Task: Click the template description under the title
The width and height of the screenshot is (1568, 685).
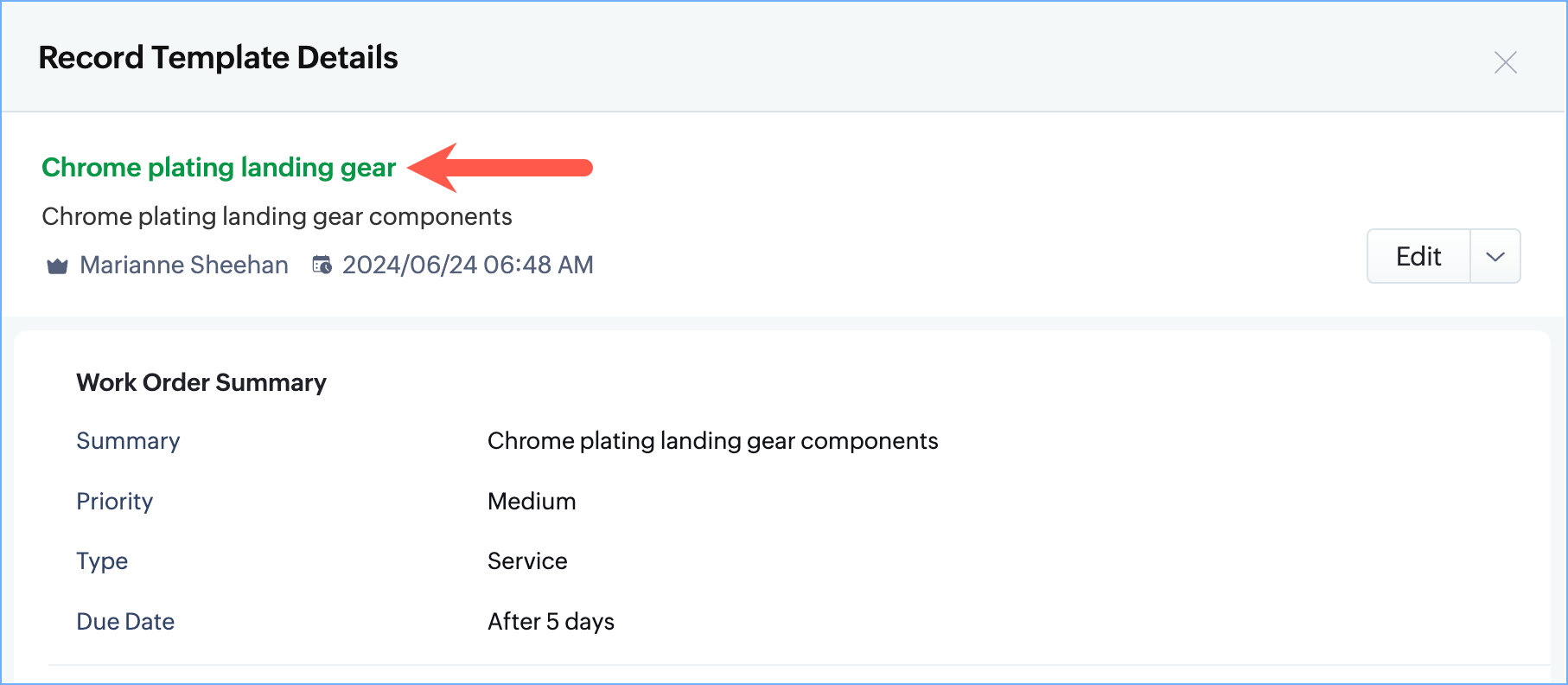Action: point(277,216)
